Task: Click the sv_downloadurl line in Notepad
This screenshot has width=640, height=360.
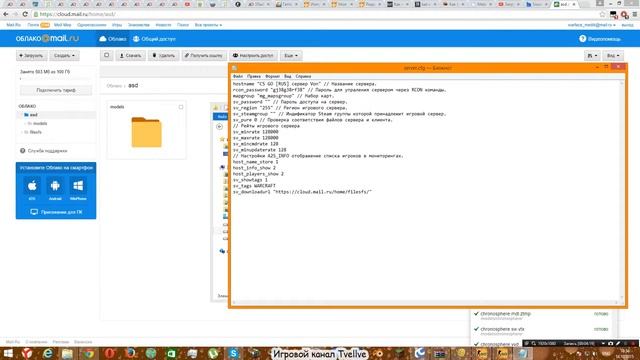Action: (302, 192)
